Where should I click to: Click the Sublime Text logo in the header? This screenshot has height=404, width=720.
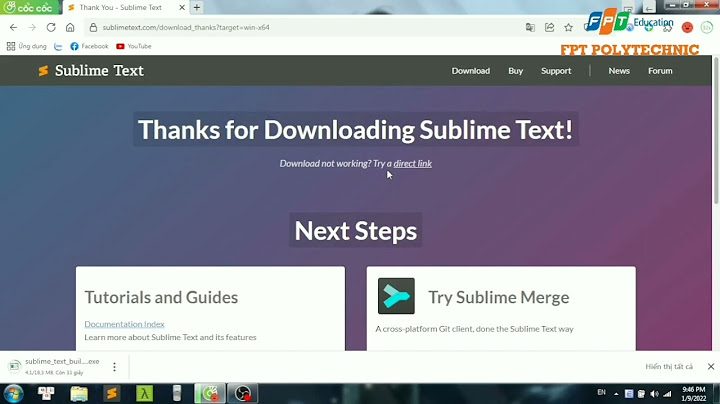click(x=91, y=71)
